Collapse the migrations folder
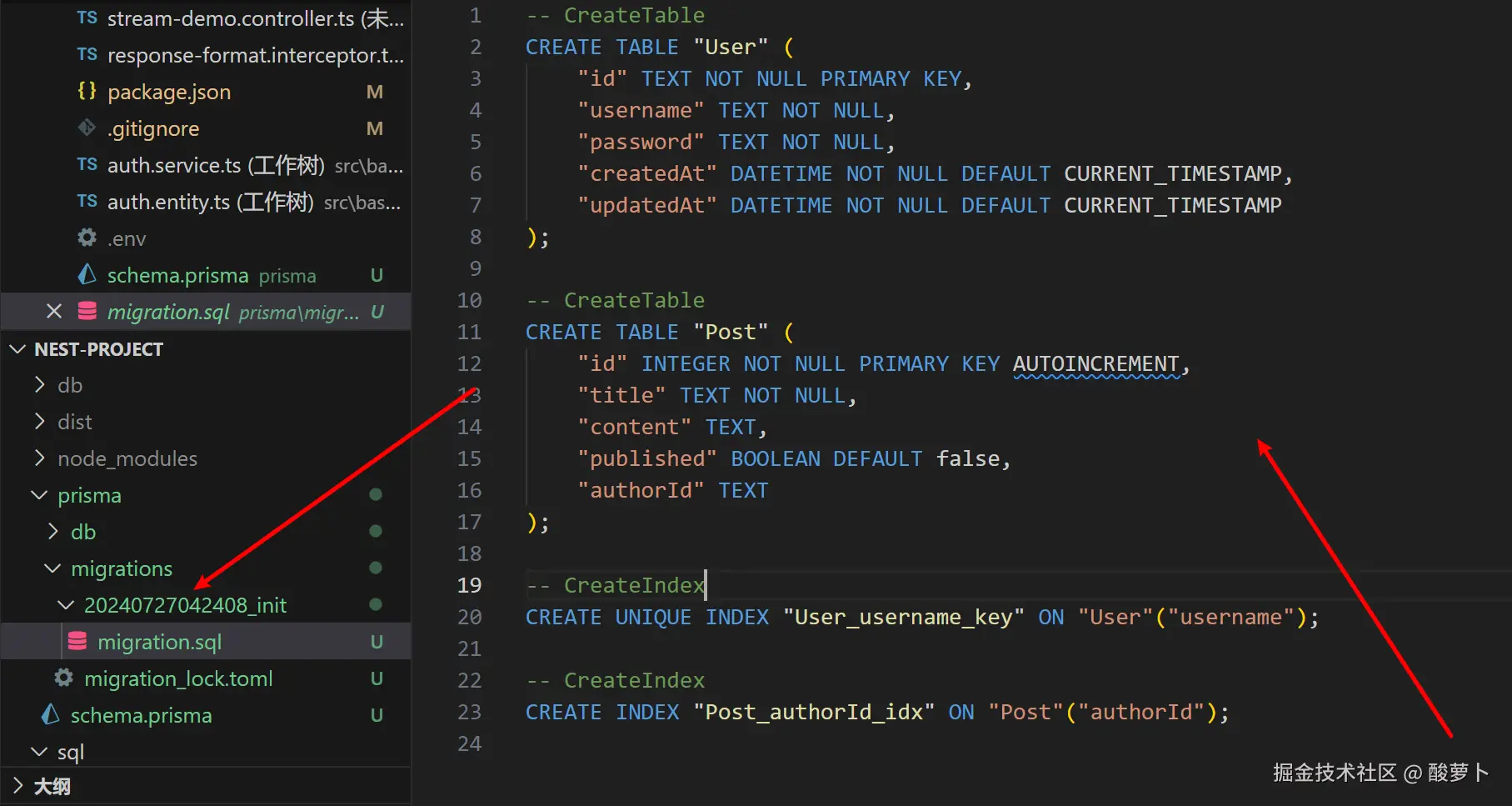 (52, 568)
